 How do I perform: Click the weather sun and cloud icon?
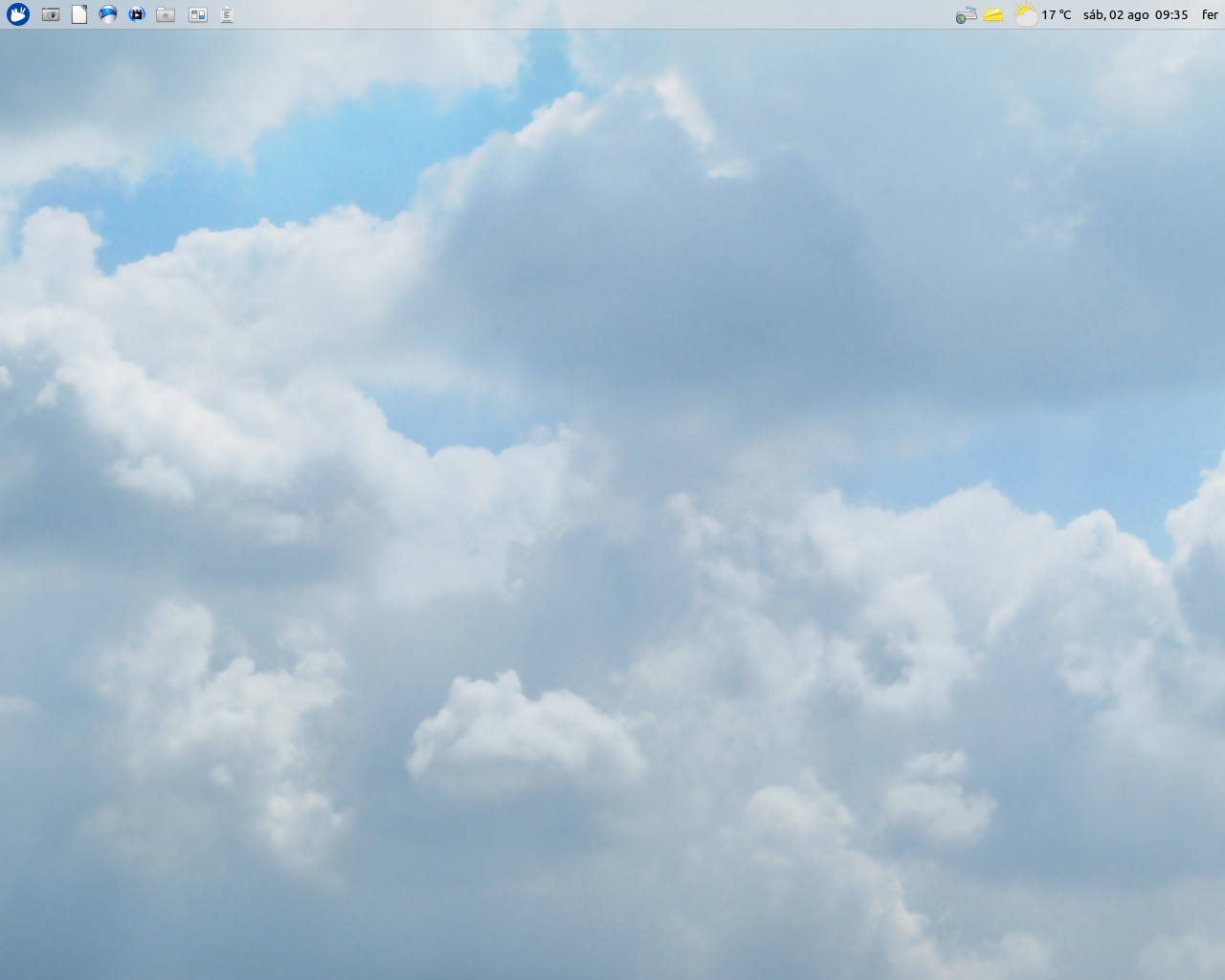[x=1026, y=14]
